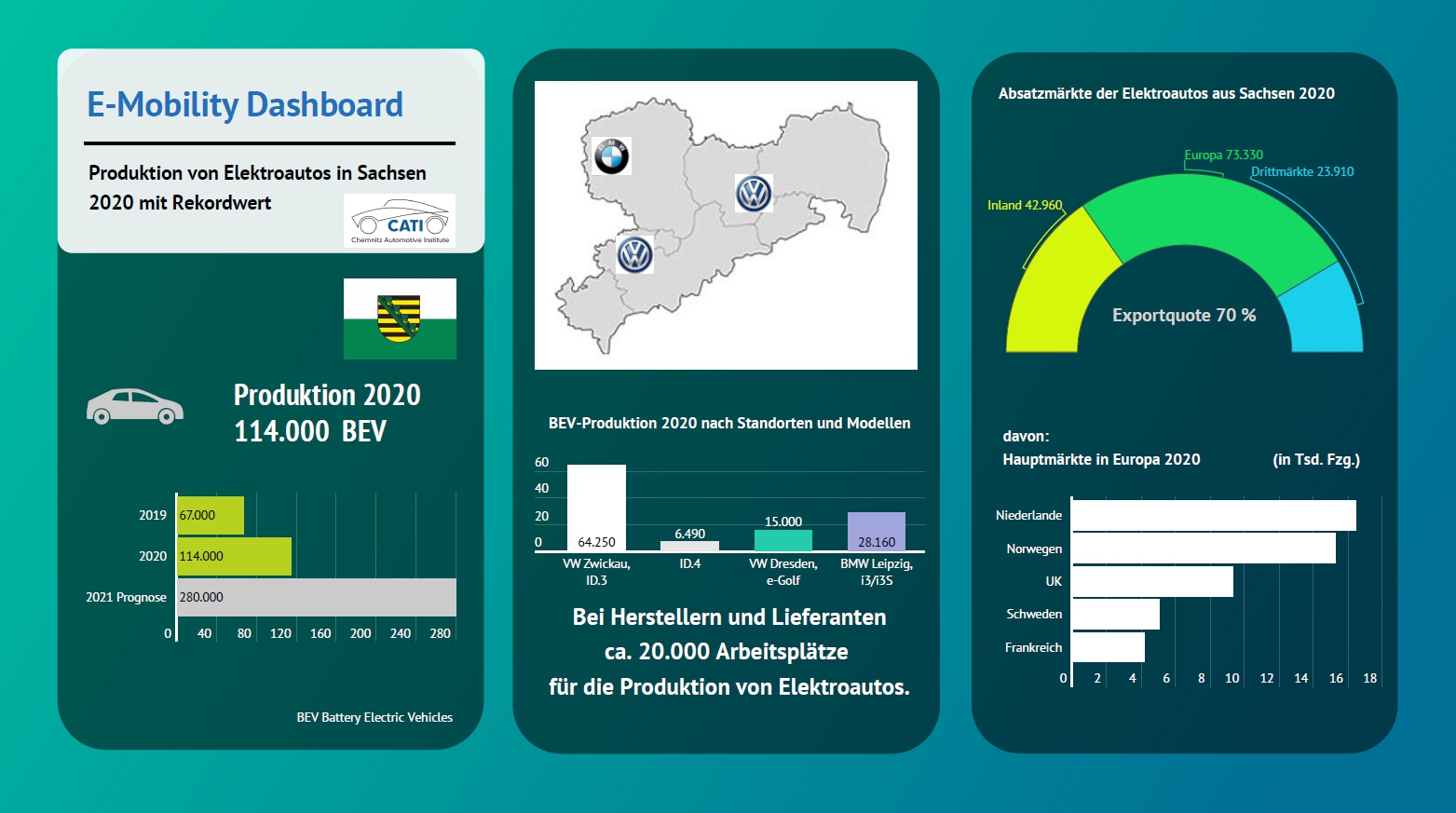The image size is (1456, 813).
Task: Select the Schweden bar in Hauptmärkte chart
Action: (1116, 614)
